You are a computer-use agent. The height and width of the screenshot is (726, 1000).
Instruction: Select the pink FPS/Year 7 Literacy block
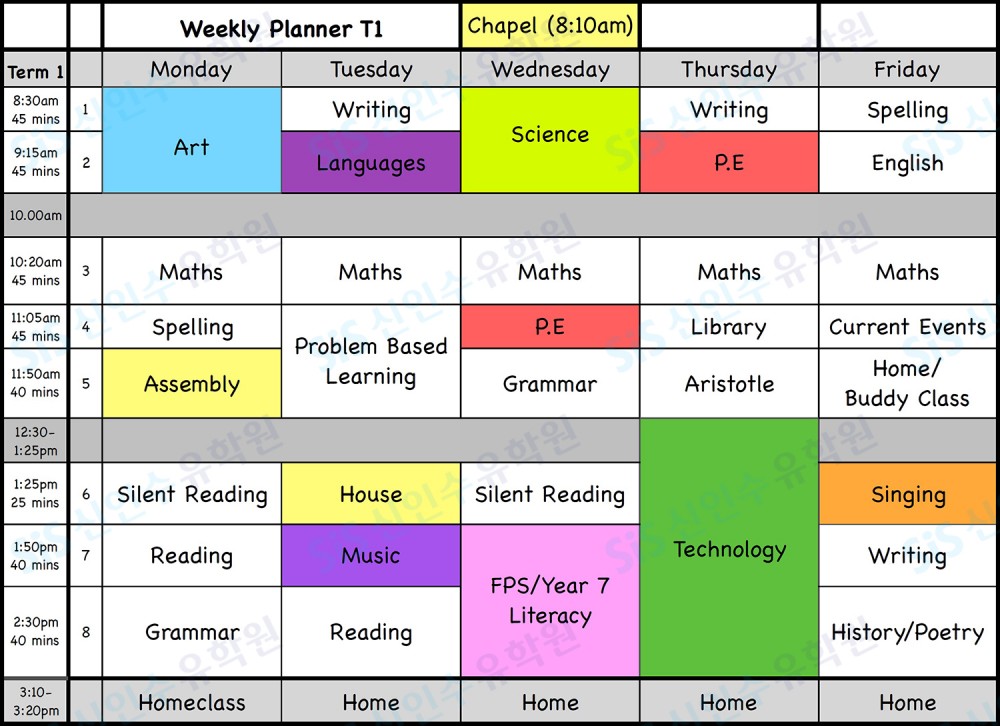[x=550, y=600]
